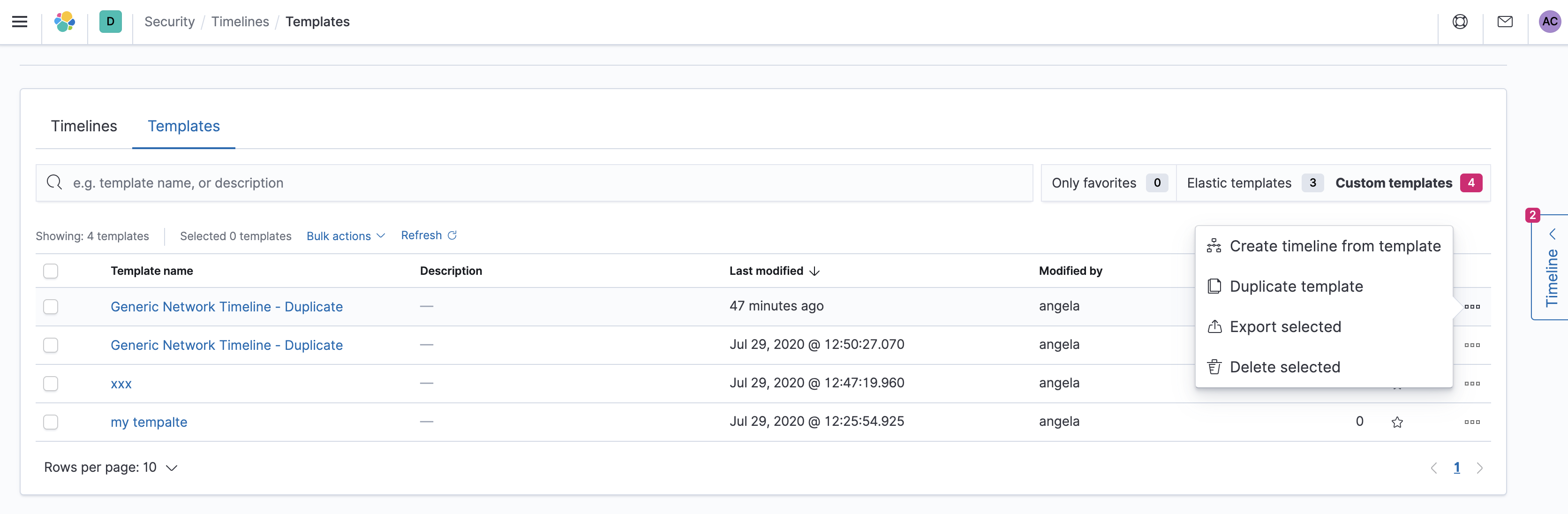Check the 'xxx' template row checkbox
This screenshot has width=1568, height=514.
(51, 384)
